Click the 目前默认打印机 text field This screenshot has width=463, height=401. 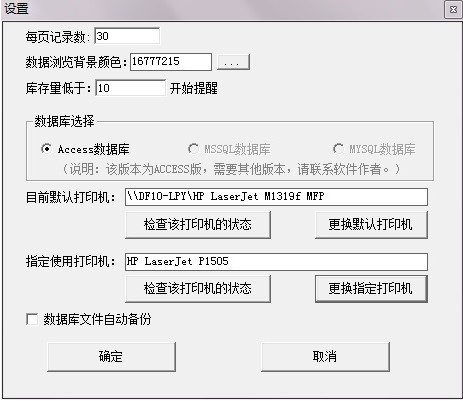(276, 197)
